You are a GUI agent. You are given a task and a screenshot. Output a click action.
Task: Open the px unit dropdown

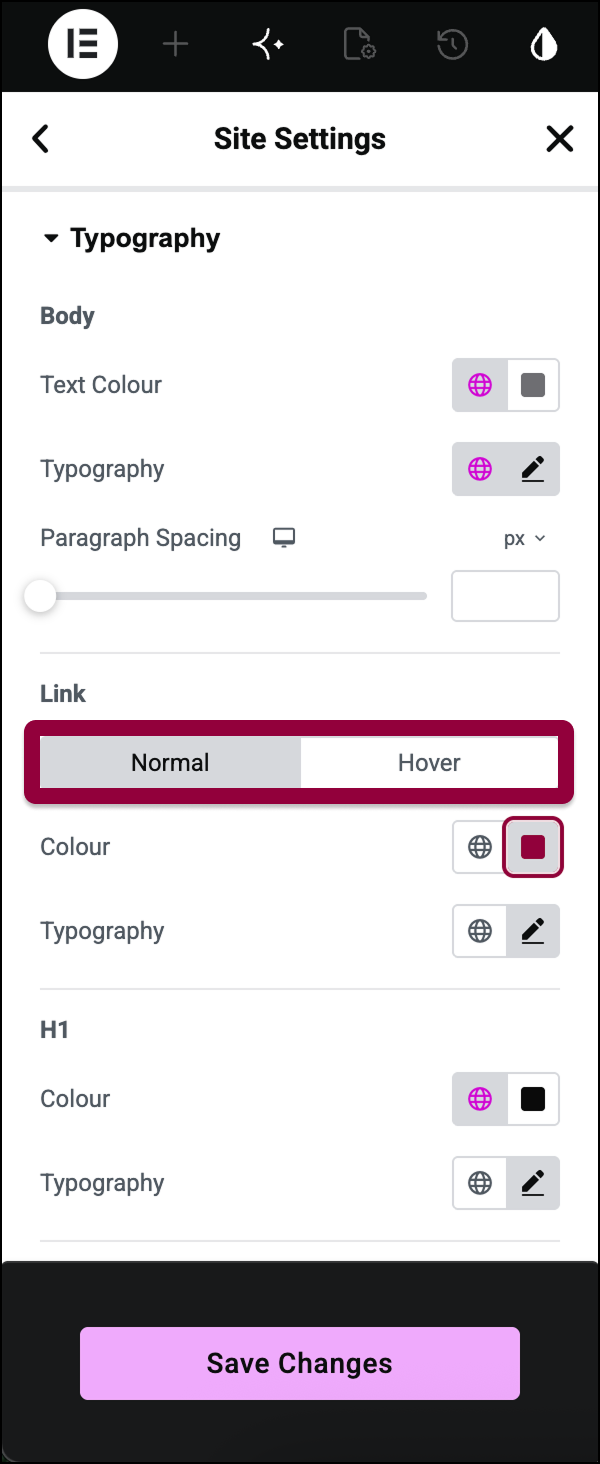[x=525, y=538]
